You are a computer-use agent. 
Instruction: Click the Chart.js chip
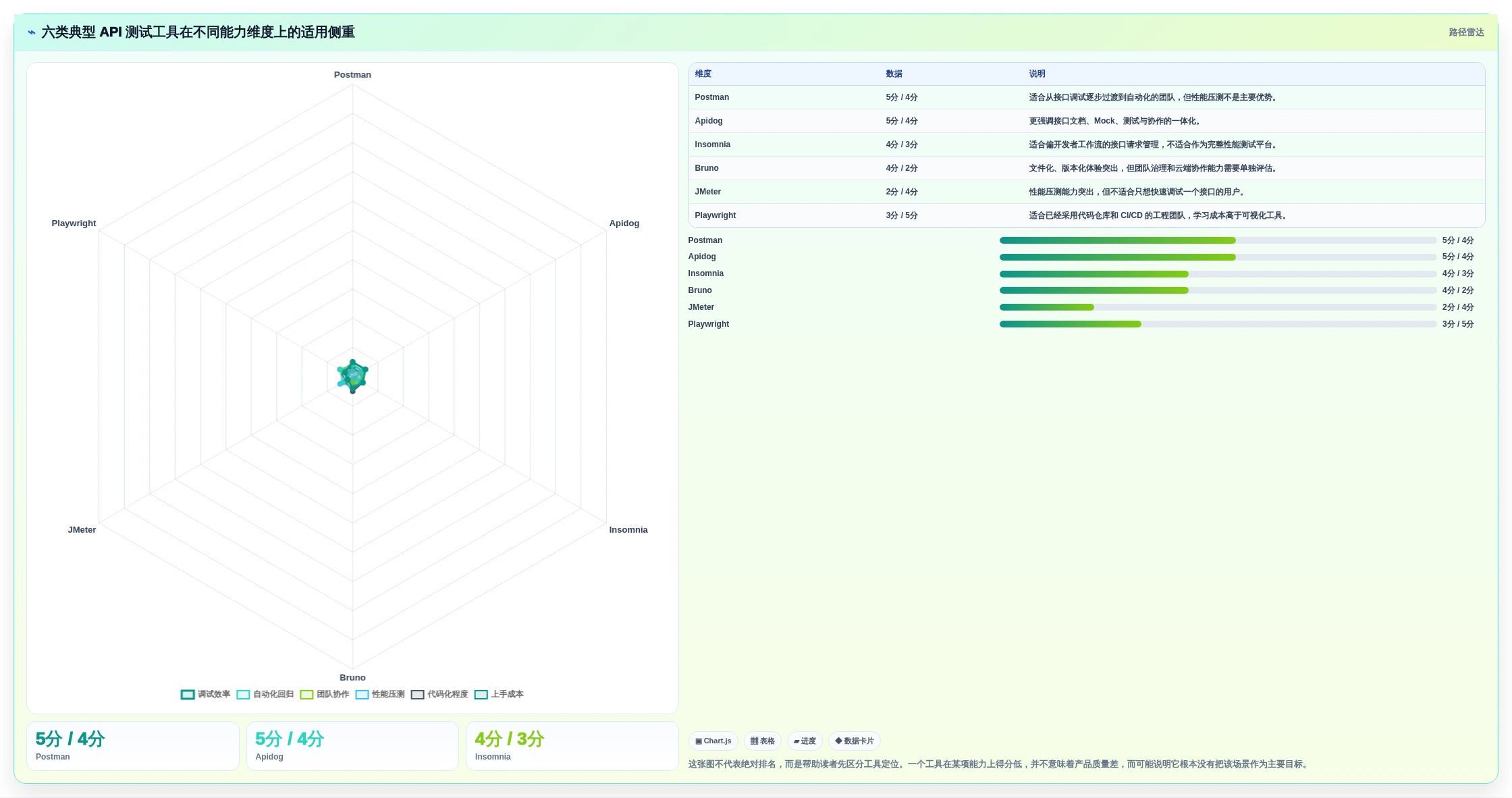point(713,741)
